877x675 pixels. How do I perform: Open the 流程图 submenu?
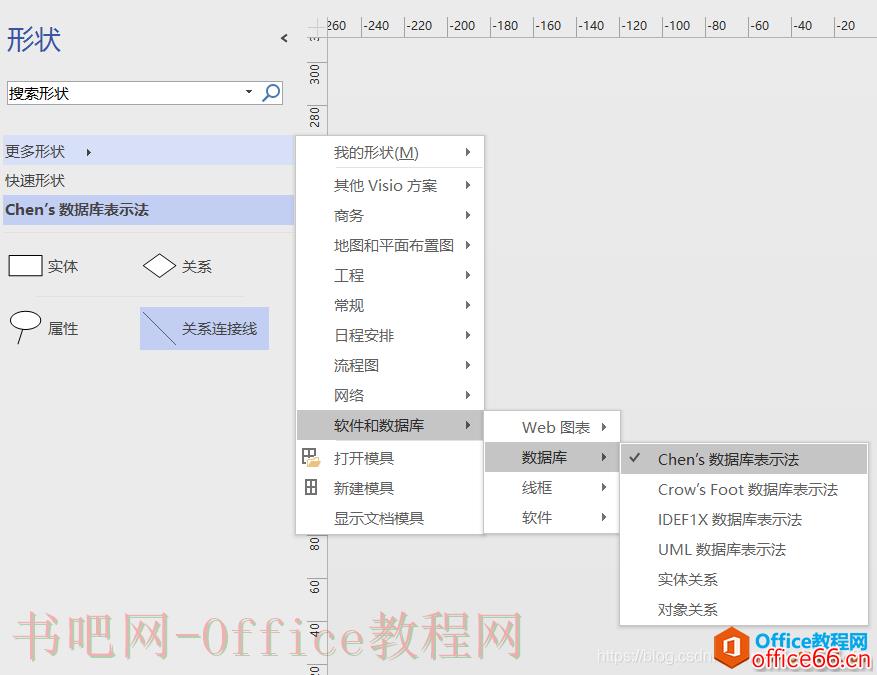pyautogui.click(x=389, y=365)
